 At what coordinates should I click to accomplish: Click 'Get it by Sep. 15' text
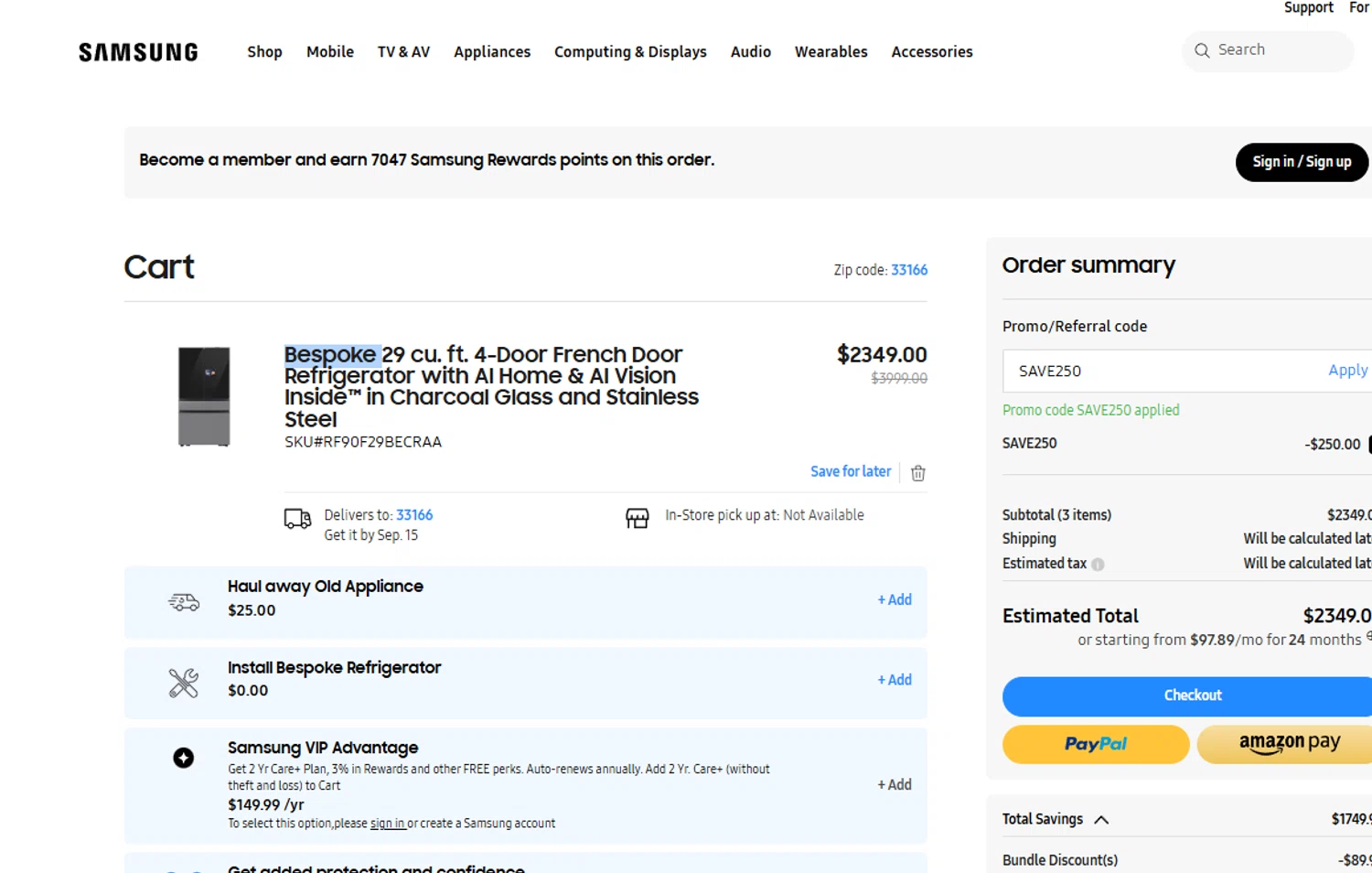click(x=370, y=535)
